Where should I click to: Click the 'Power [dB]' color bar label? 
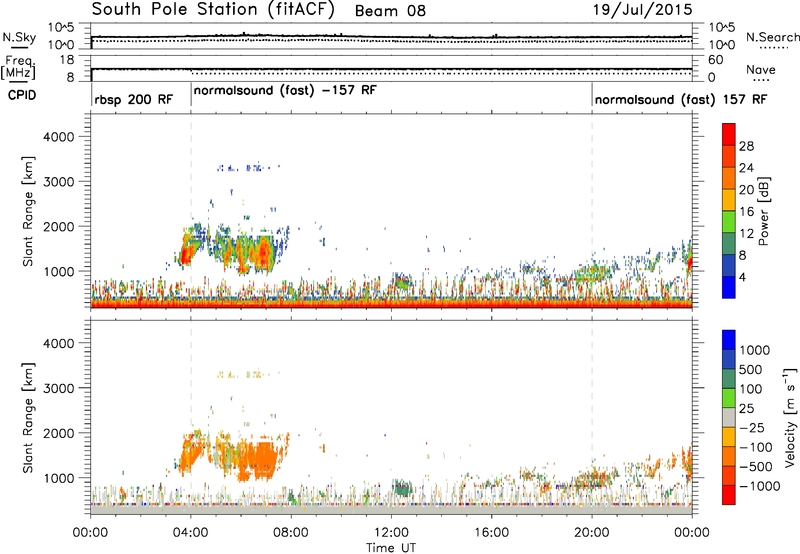tap(762, 211)
